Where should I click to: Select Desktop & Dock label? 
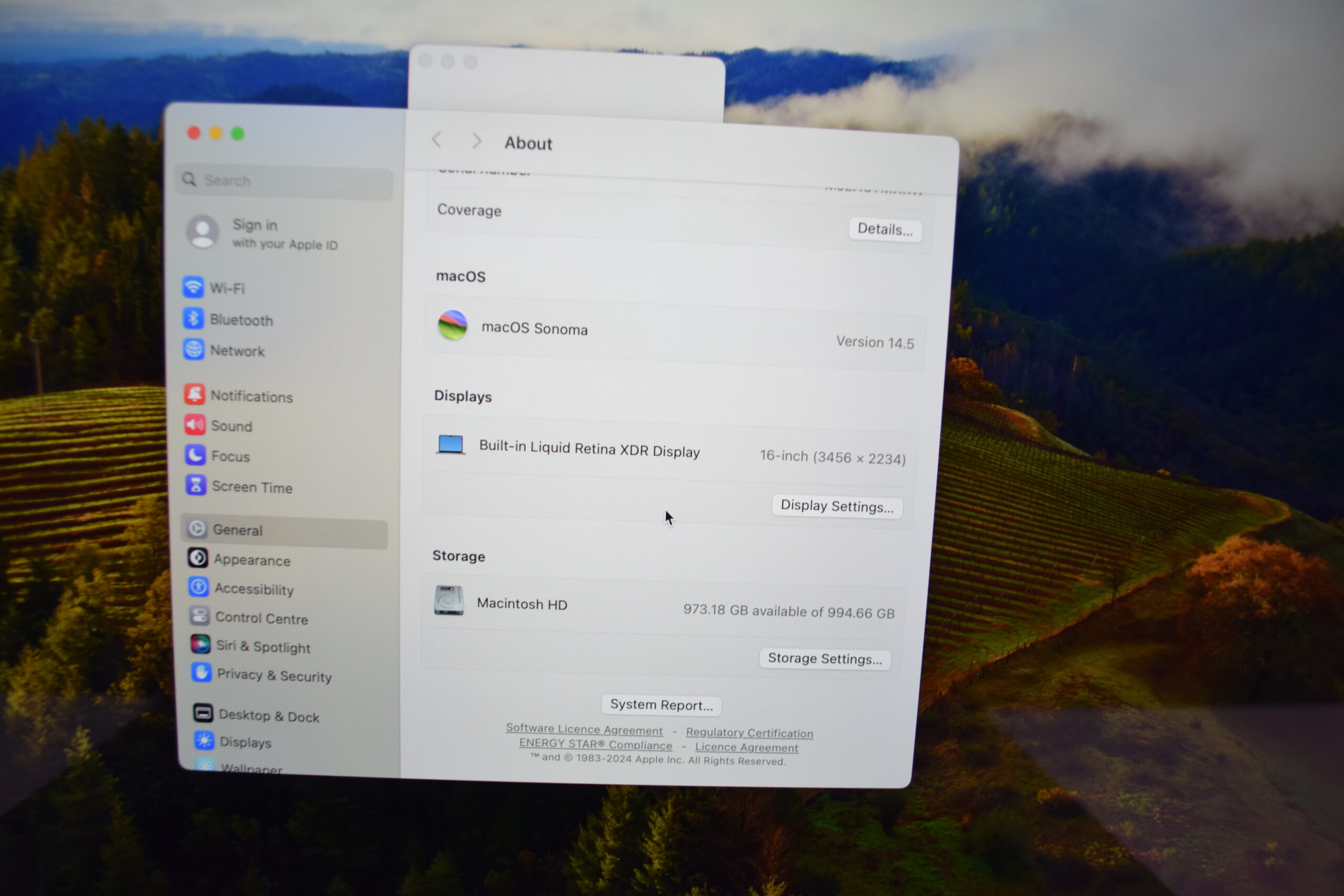[269, 716]
